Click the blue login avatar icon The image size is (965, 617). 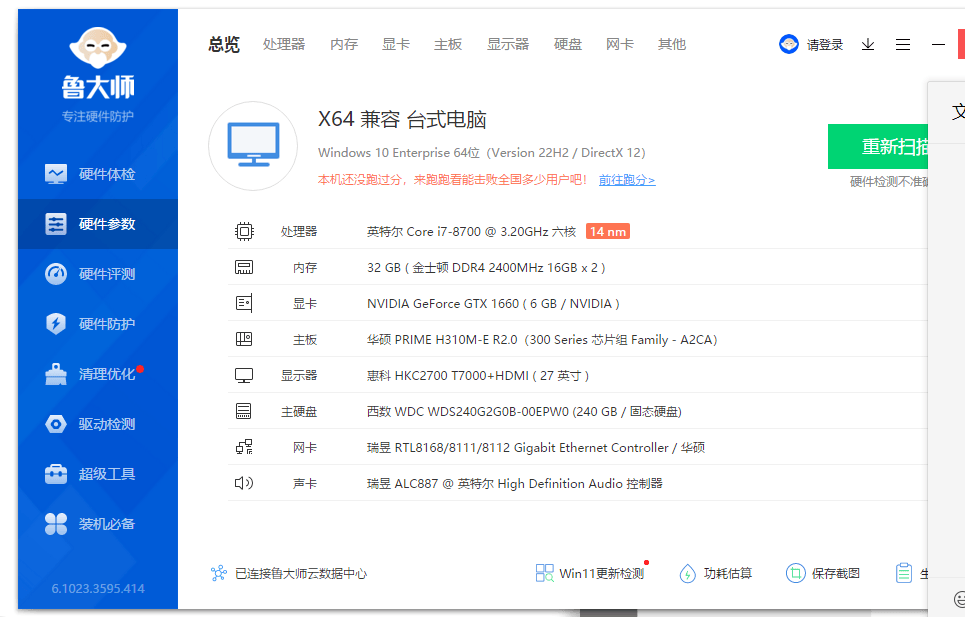tap(789, 44)
